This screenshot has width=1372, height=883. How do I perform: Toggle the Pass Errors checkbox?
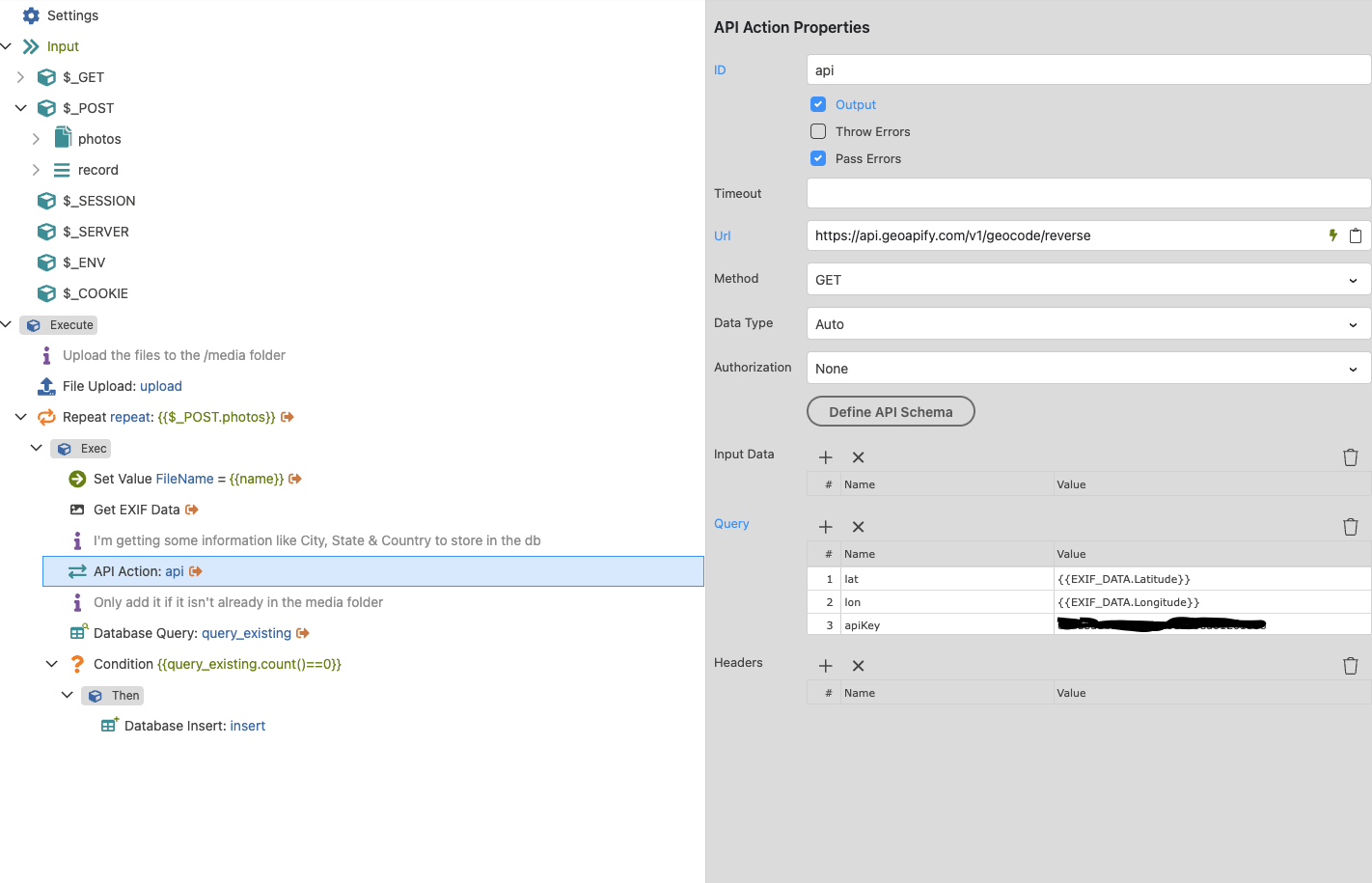coord(818,158)
